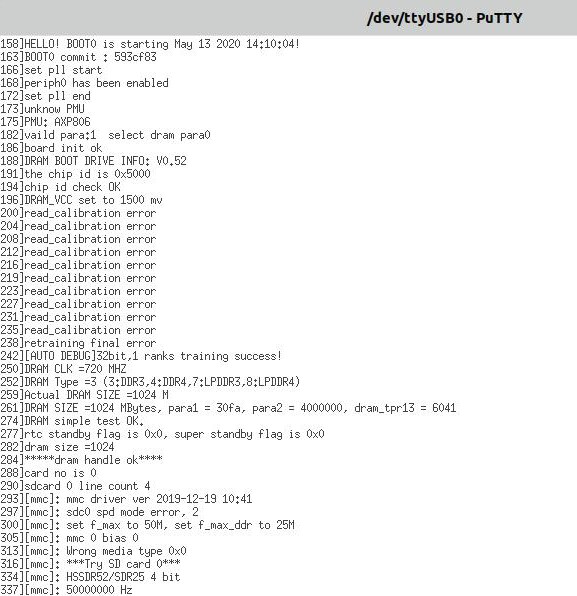Click the periph0 has been enabled line

[x=84, y=83]
